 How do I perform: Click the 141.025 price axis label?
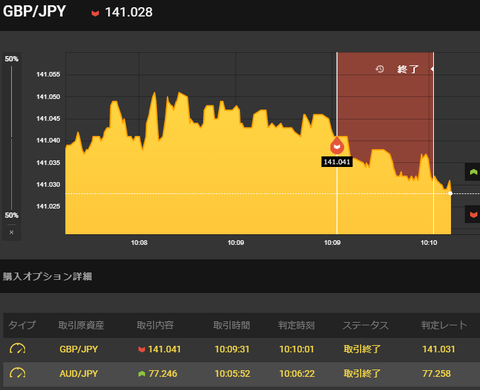[48, 206]
